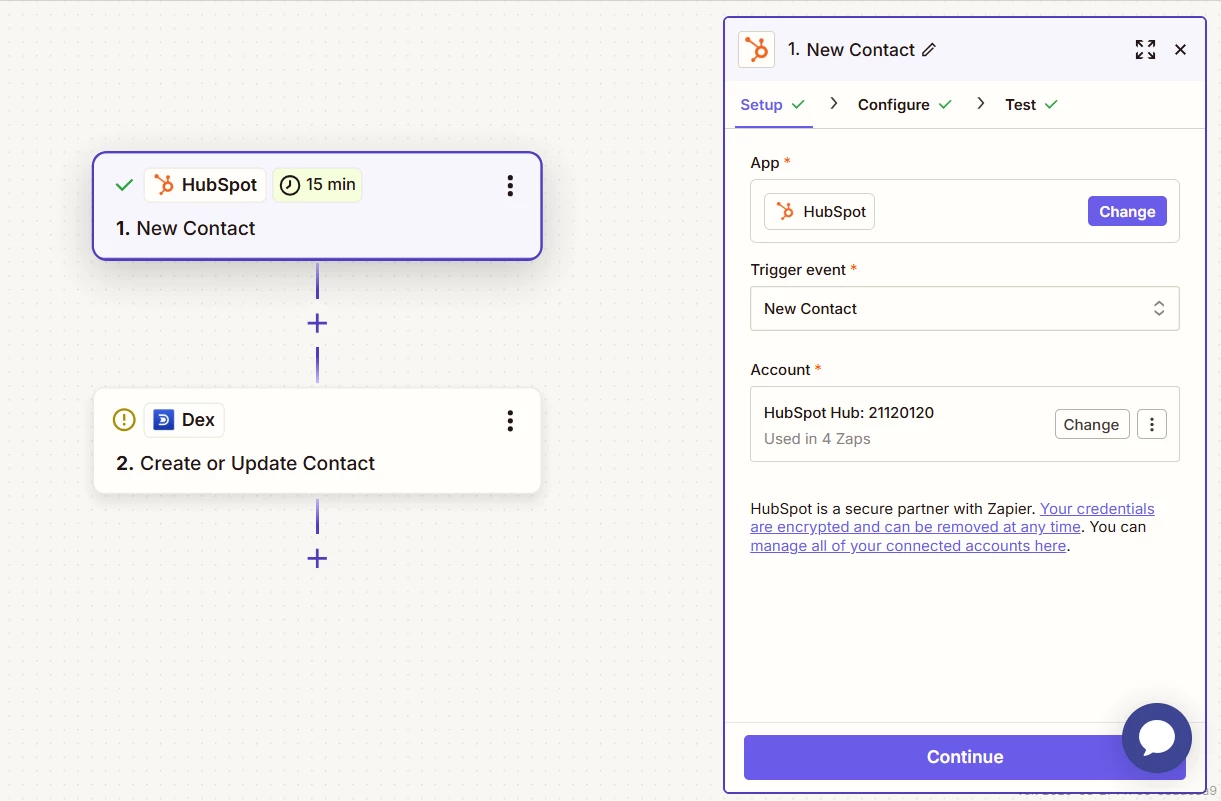The height and width of the screenshot is (801, 1221).
Task: Go to the Test tab
Action: click(x=1031, y=105)
